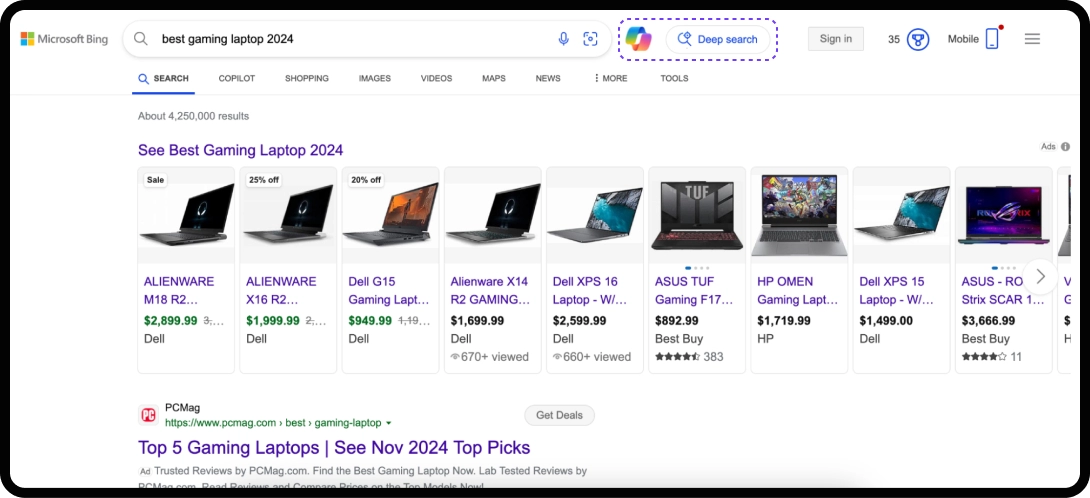
Task: Click the search magnifier icon in search box
Action: click(x=140, y=39)
